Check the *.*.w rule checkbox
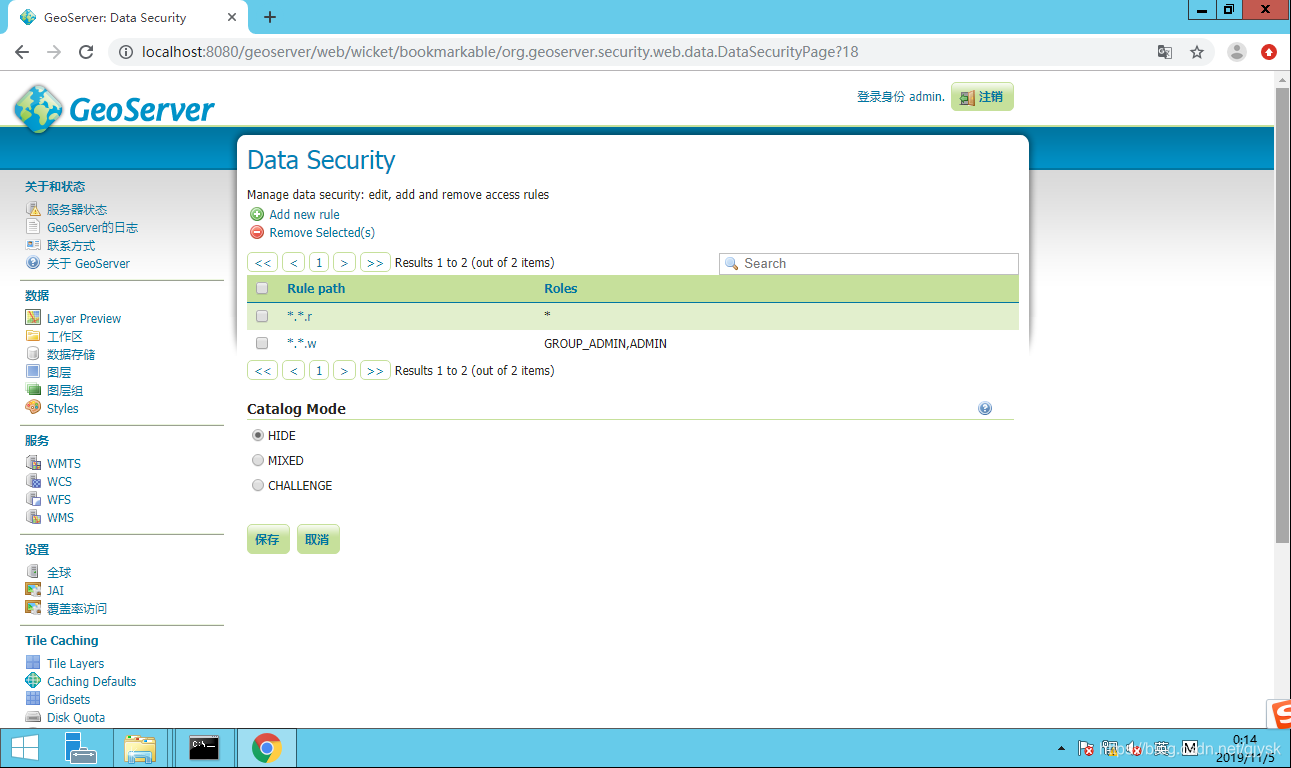 pos(262,343)
